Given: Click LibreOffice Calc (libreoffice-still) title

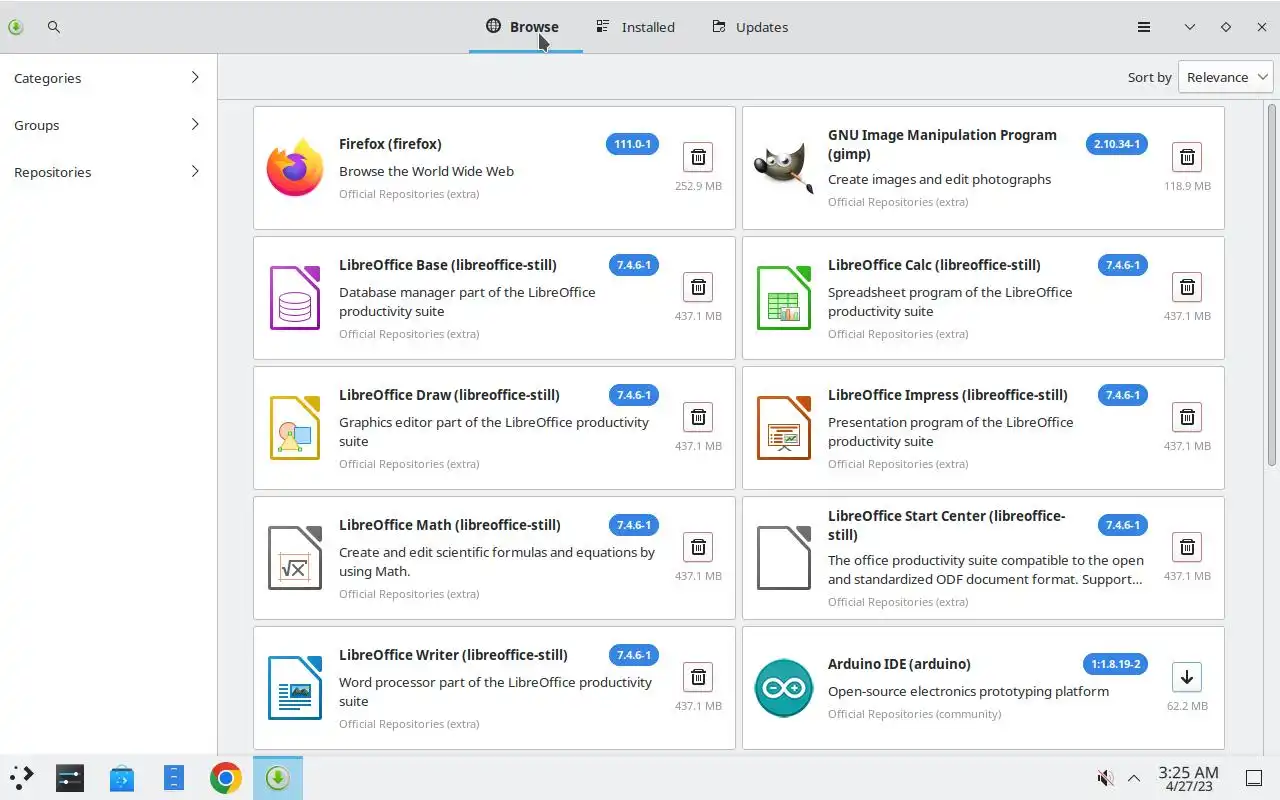Looking at the screenshot, I should (934, 265).
